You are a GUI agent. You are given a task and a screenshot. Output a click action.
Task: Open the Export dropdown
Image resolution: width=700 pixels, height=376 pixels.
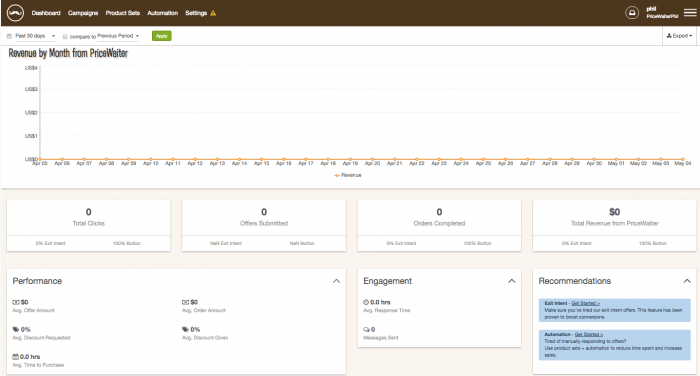[679, 36]
